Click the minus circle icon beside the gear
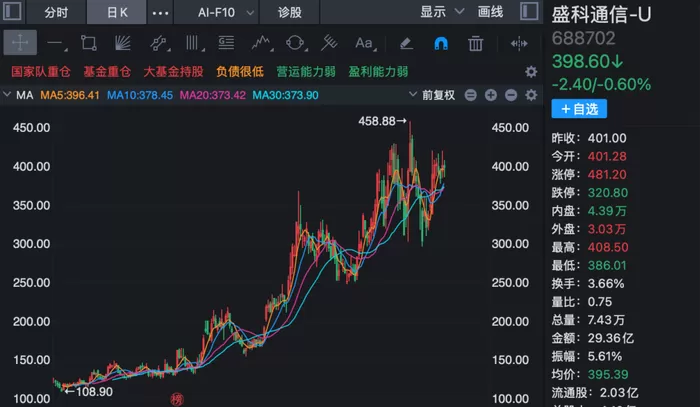 pyautogui.click(x=511, y=95)
